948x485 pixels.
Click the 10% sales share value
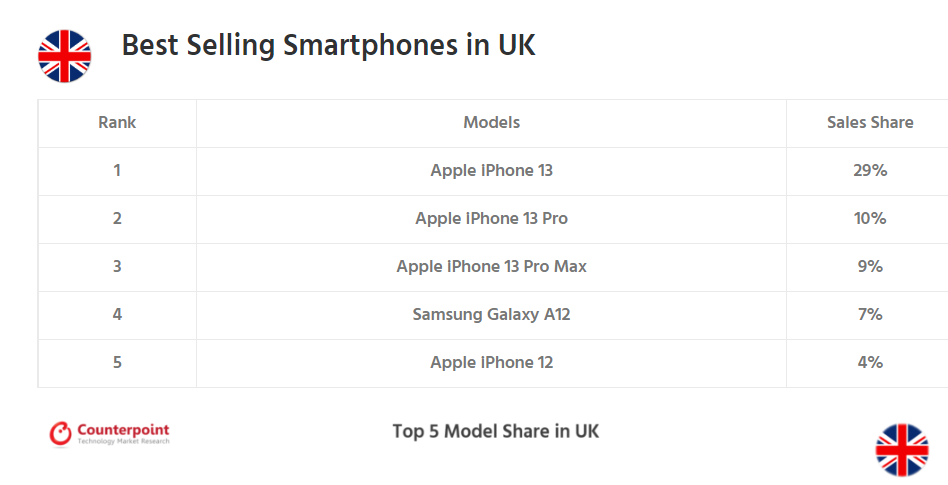pyautogui.click(x=869, y=219)
